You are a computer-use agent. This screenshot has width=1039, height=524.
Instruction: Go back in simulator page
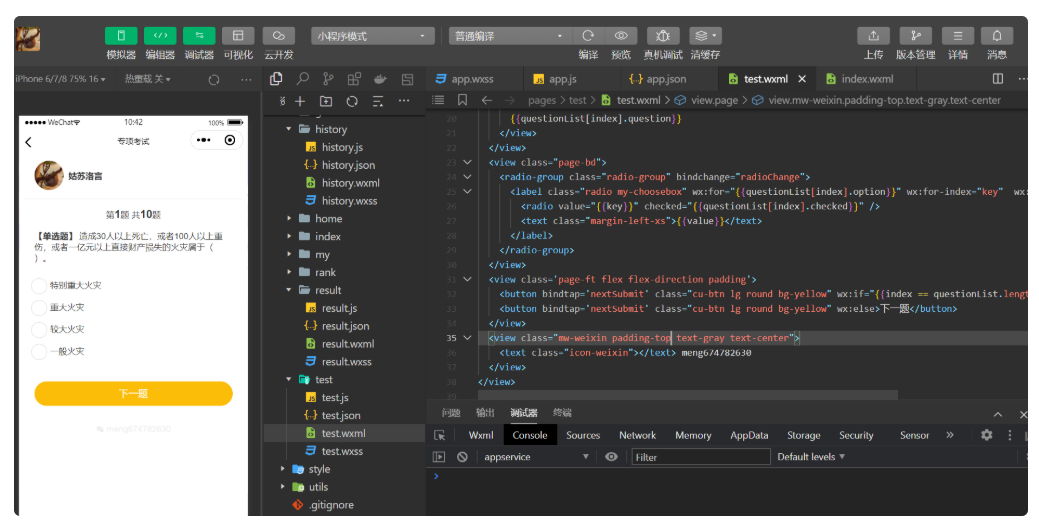click(x=28, y=142)
